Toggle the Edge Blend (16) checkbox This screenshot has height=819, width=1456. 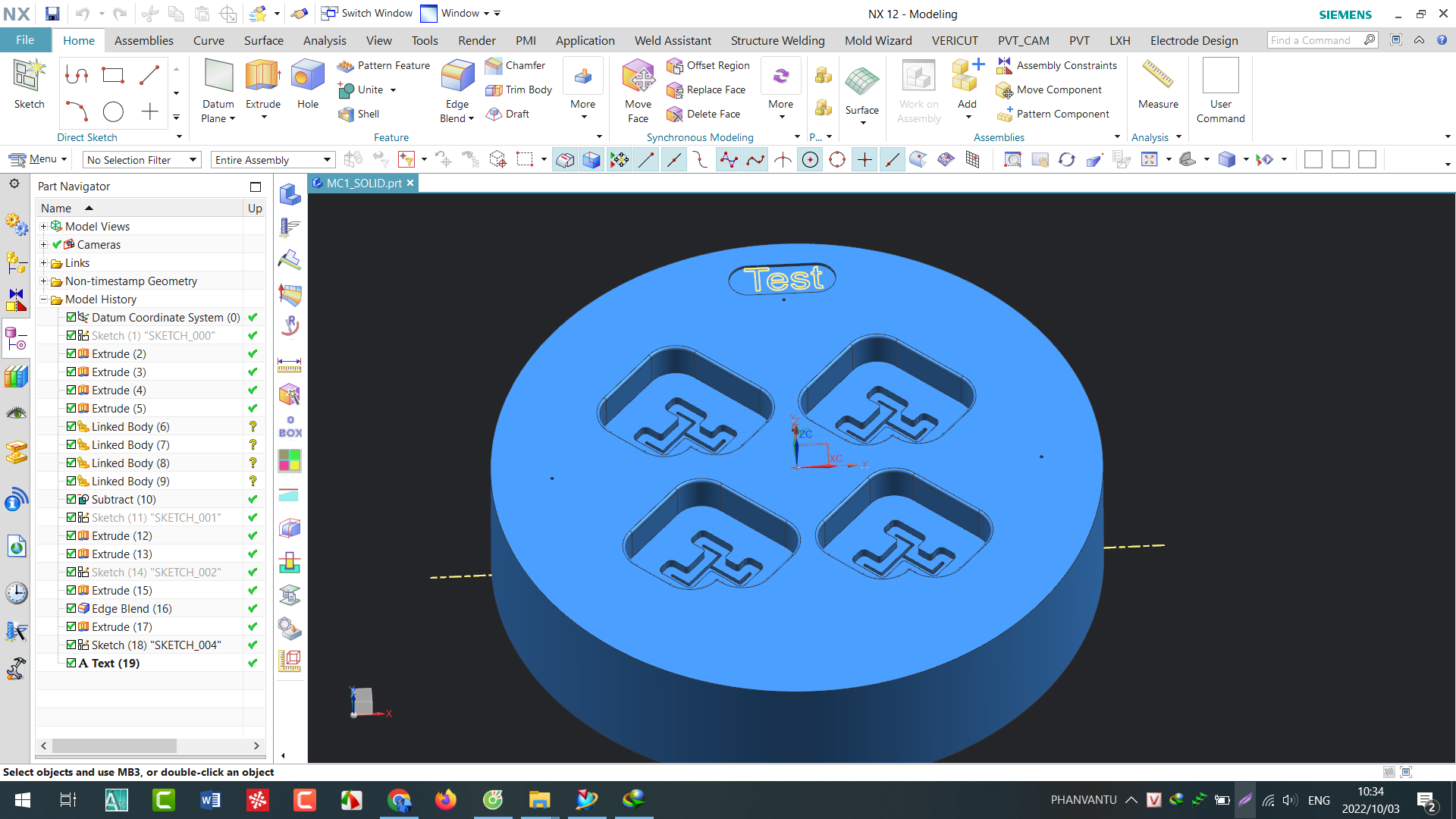71,609
